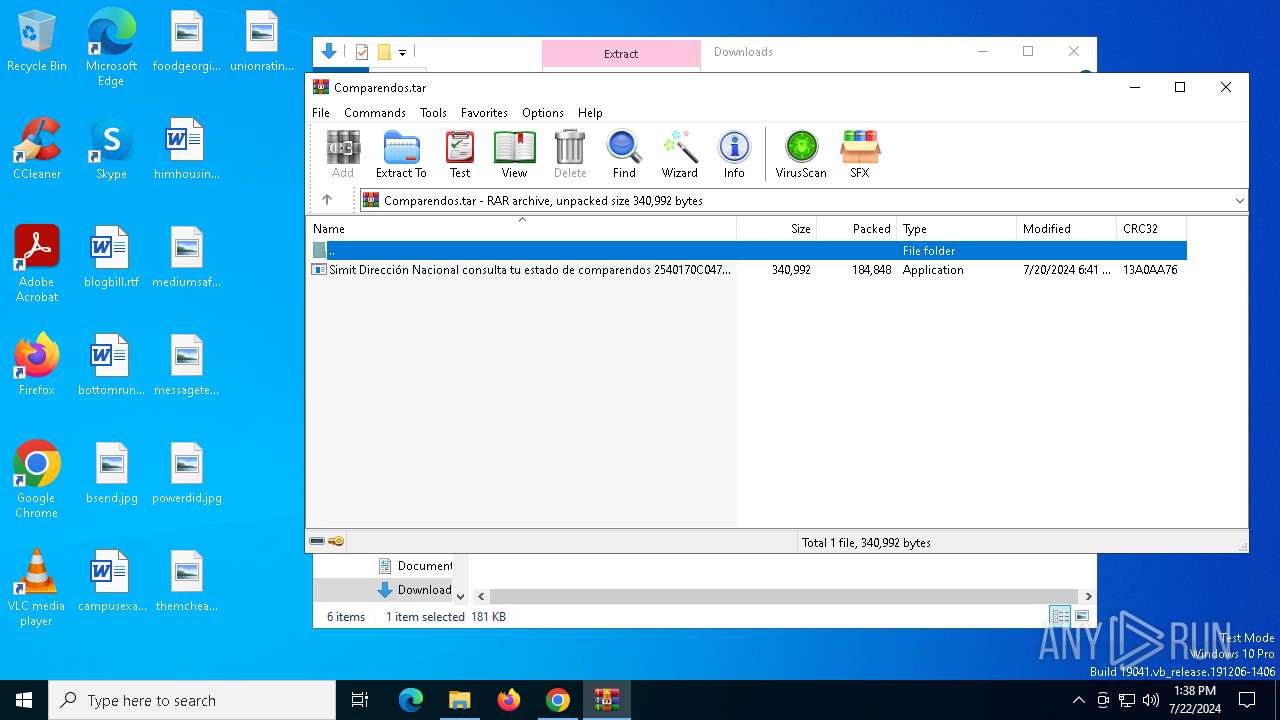
Task: Click the password key icon in status bar
Action: [x=336, y=541]
